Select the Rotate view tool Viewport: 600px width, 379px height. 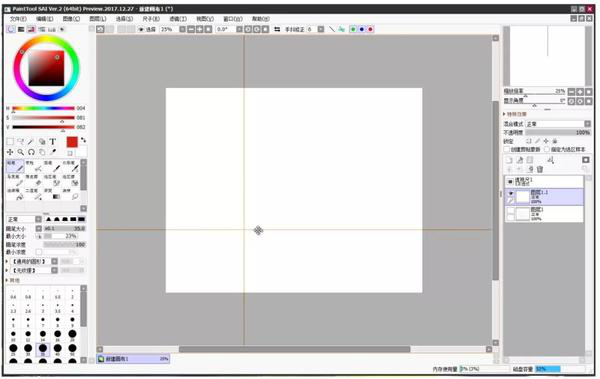31,152
